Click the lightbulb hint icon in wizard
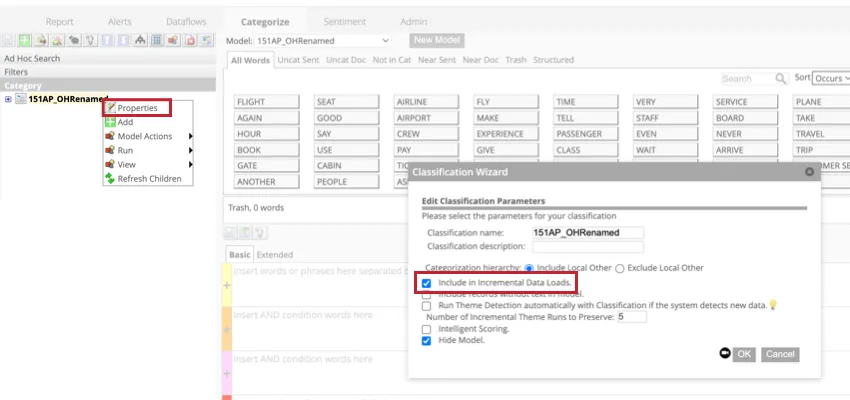This screenshot has width=850, height=400. coord(772,305)
